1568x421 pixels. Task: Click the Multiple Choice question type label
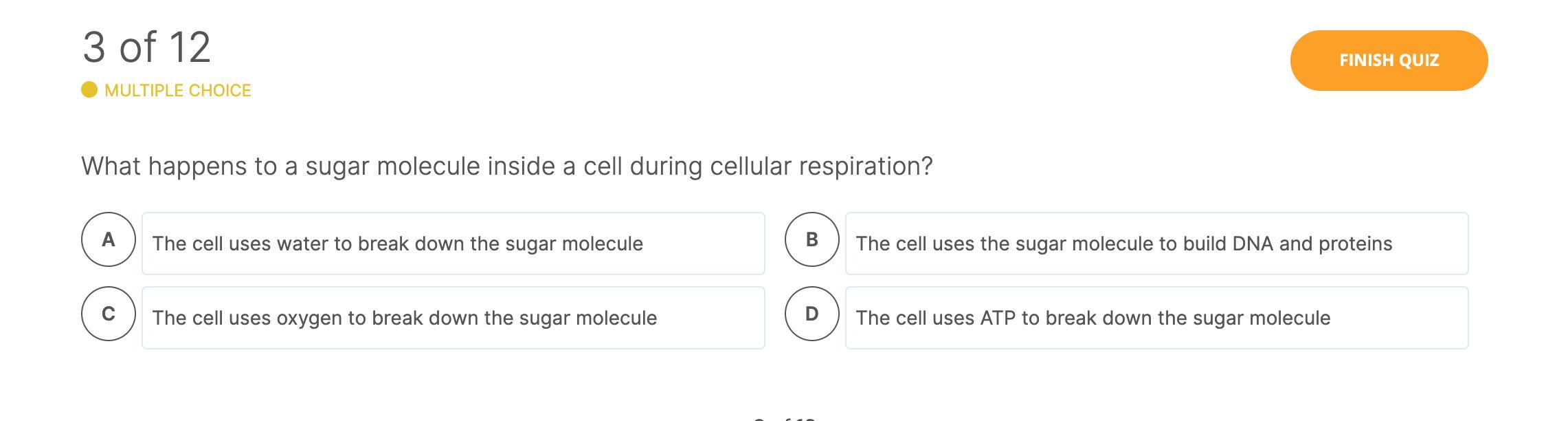point(177,91)
